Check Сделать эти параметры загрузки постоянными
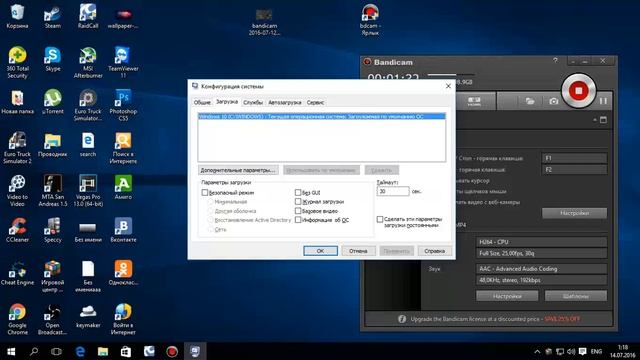Screen dimensions: 640x360 (380, 219)
